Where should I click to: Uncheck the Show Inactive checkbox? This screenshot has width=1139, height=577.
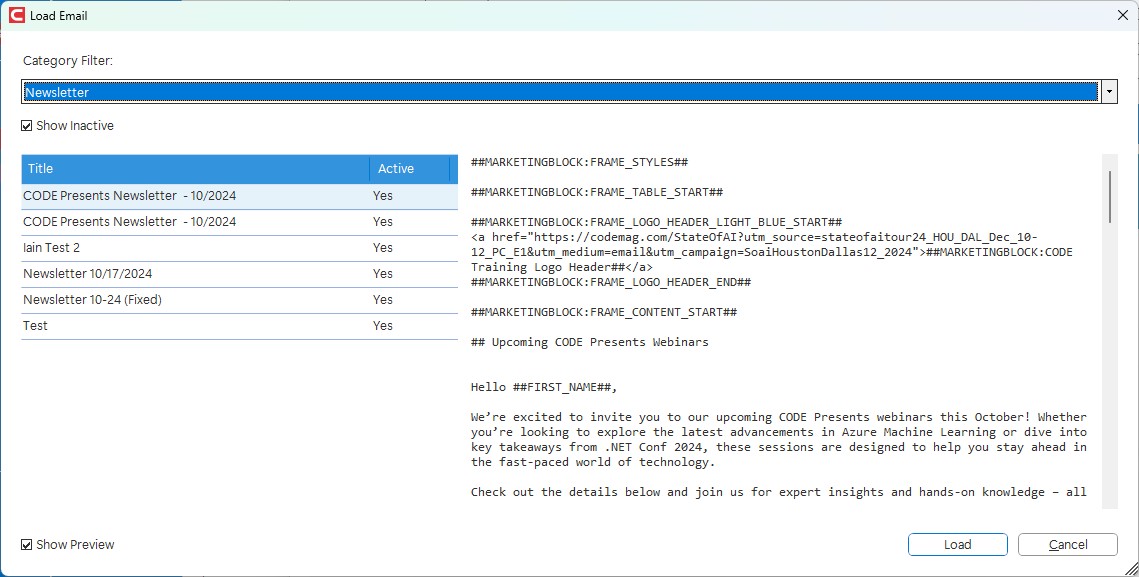[x=27, y=126]
